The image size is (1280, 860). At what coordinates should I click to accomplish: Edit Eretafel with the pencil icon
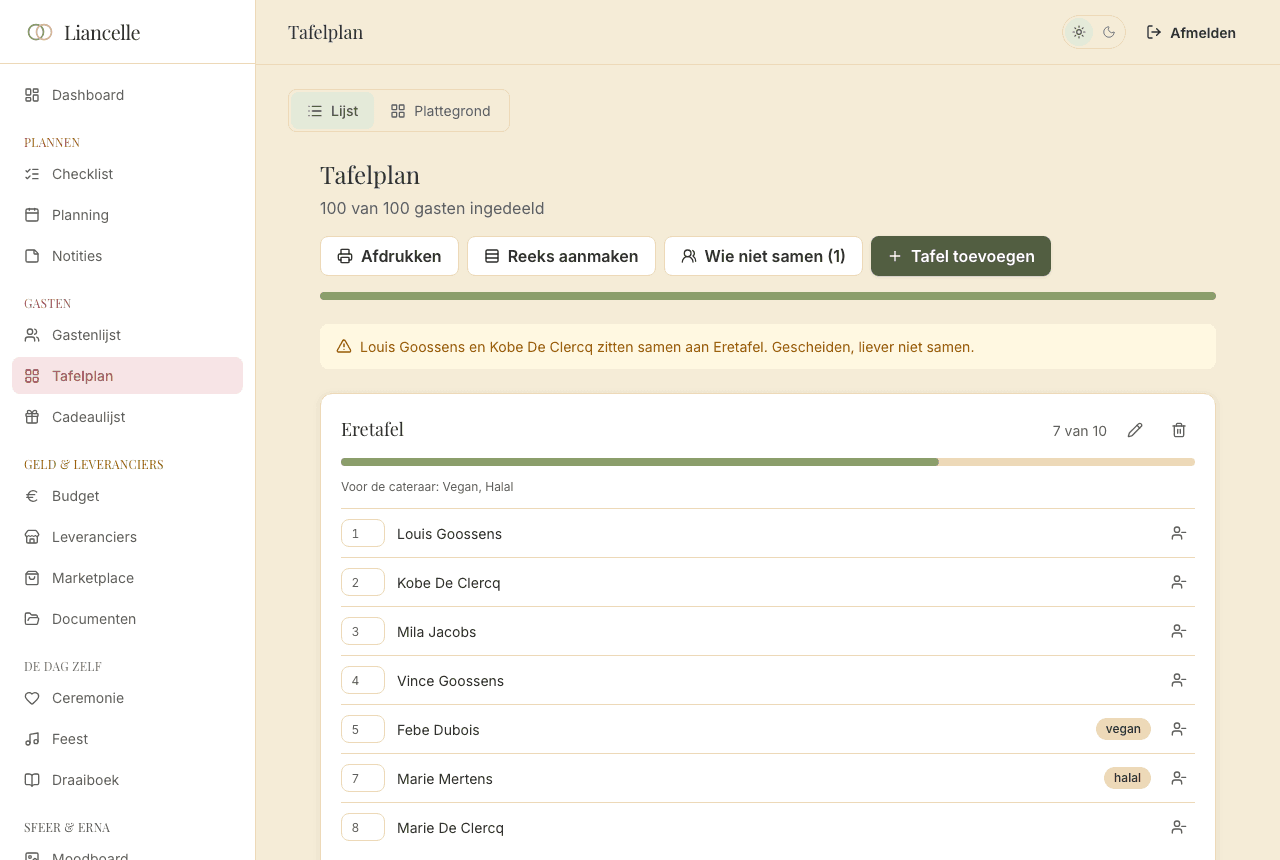point(1135,430)
